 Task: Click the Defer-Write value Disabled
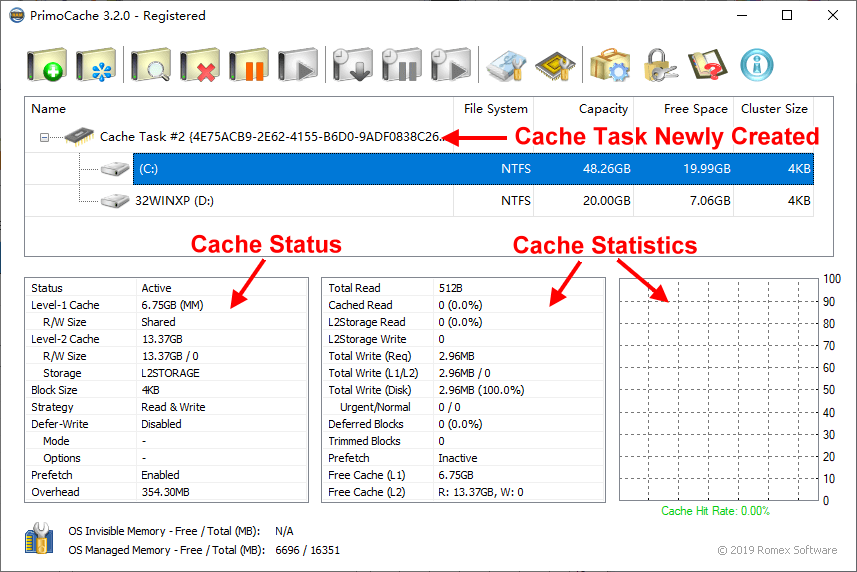click(x=161, y=424)
